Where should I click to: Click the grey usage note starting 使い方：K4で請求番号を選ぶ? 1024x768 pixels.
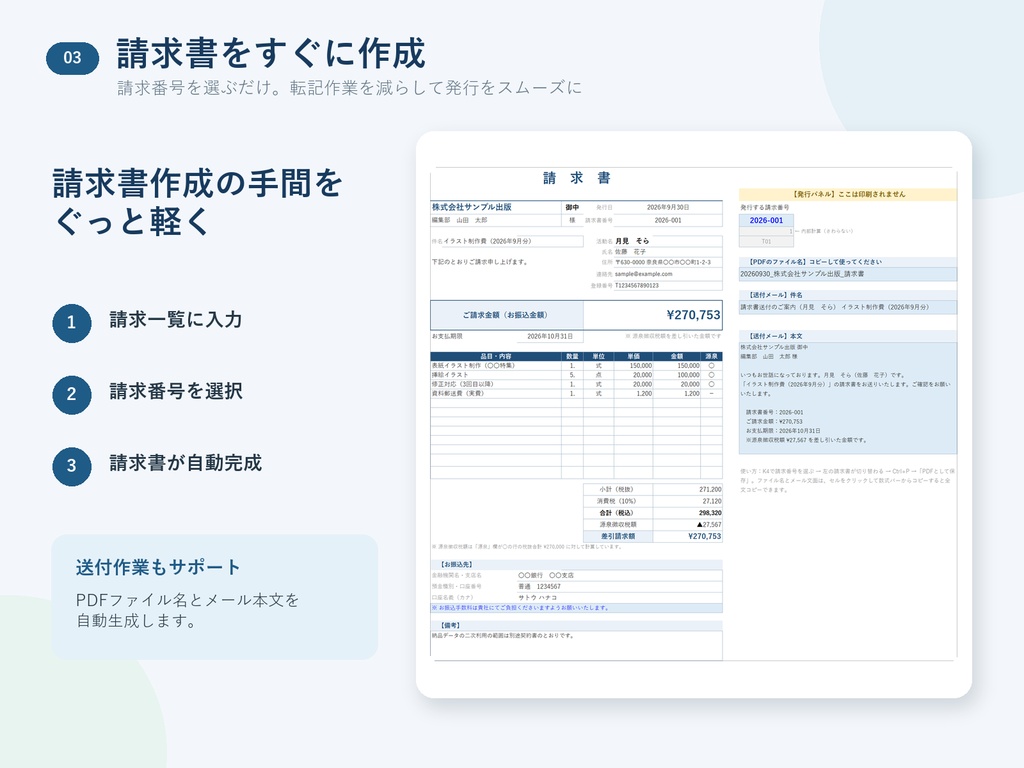(x=848, y=480)
